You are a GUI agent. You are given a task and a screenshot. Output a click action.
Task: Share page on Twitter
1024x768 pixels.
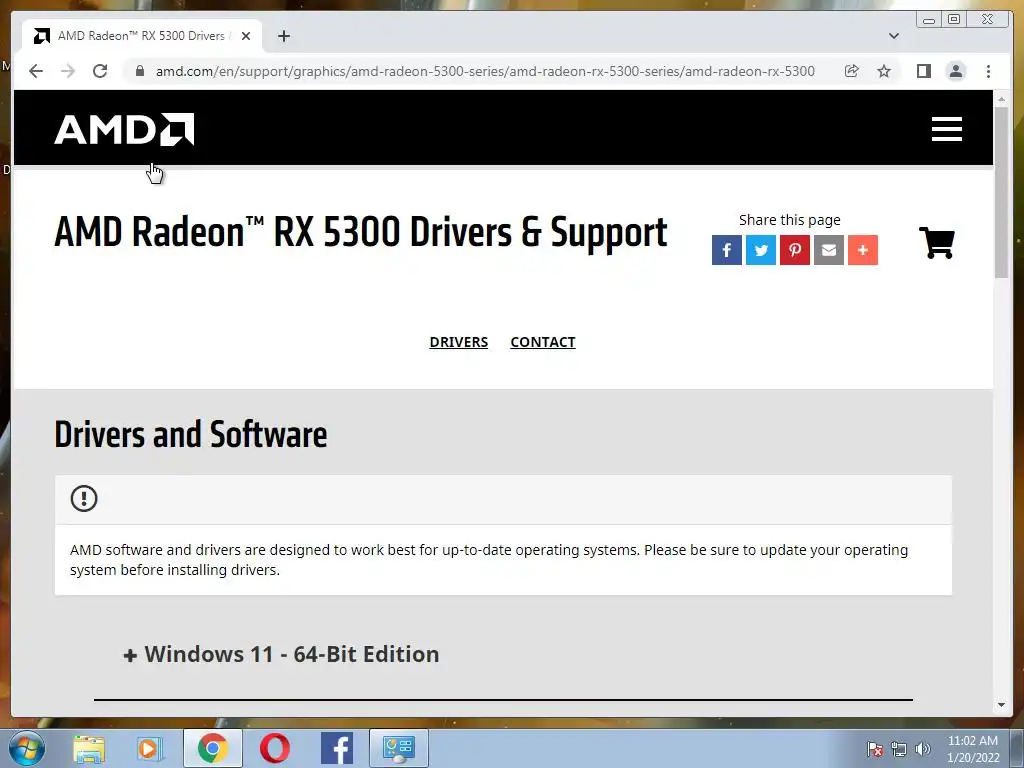point(761,250)
